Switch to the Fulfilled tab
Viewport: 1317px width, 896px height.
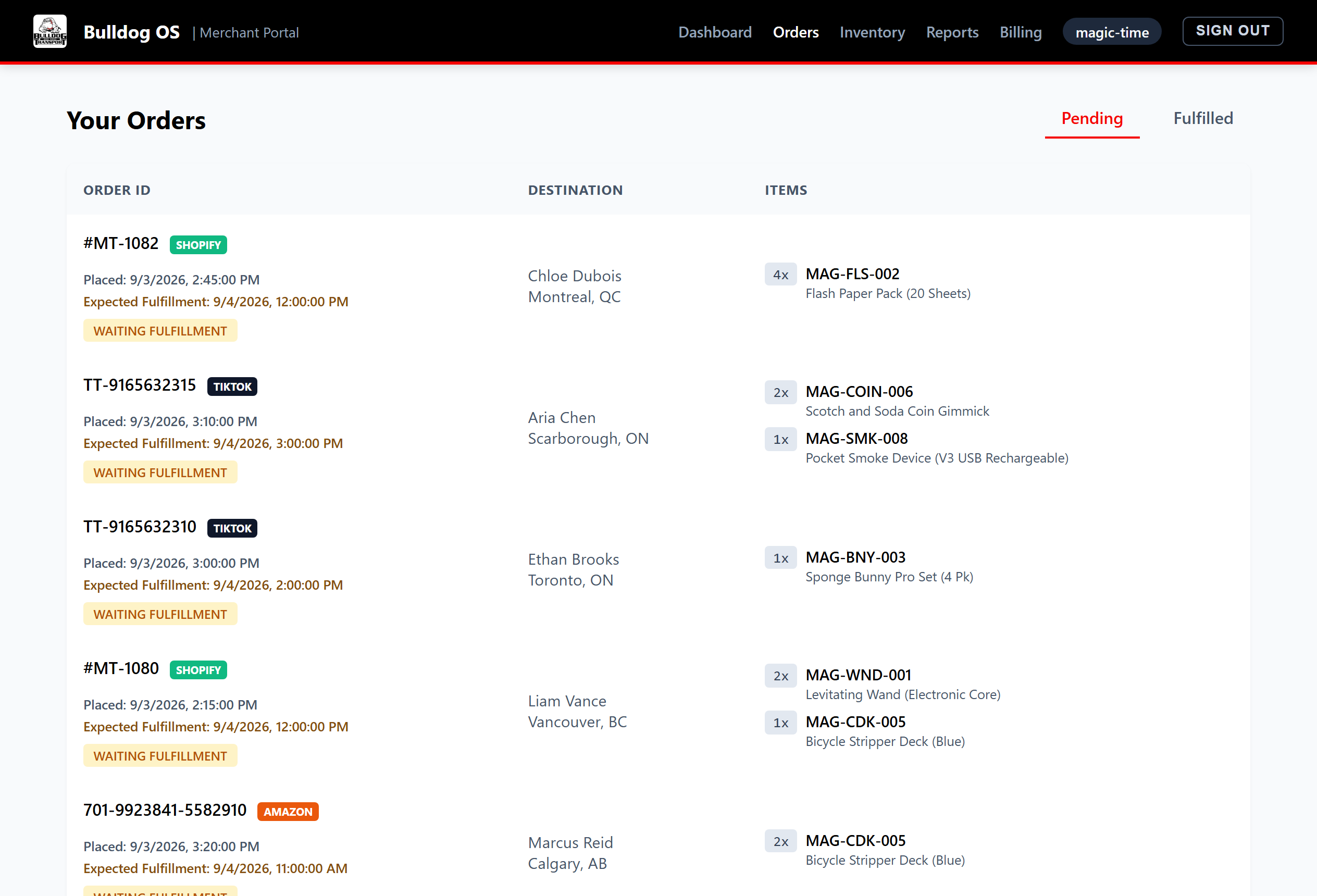click(1202, 118)
